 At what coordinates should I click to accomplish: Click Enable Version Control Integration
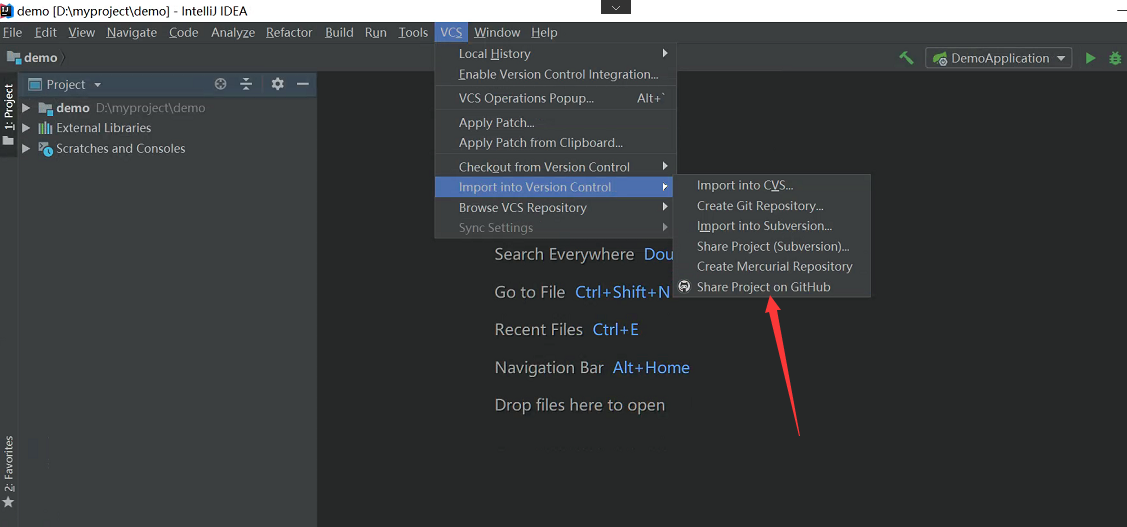click(x=558, y=74)
